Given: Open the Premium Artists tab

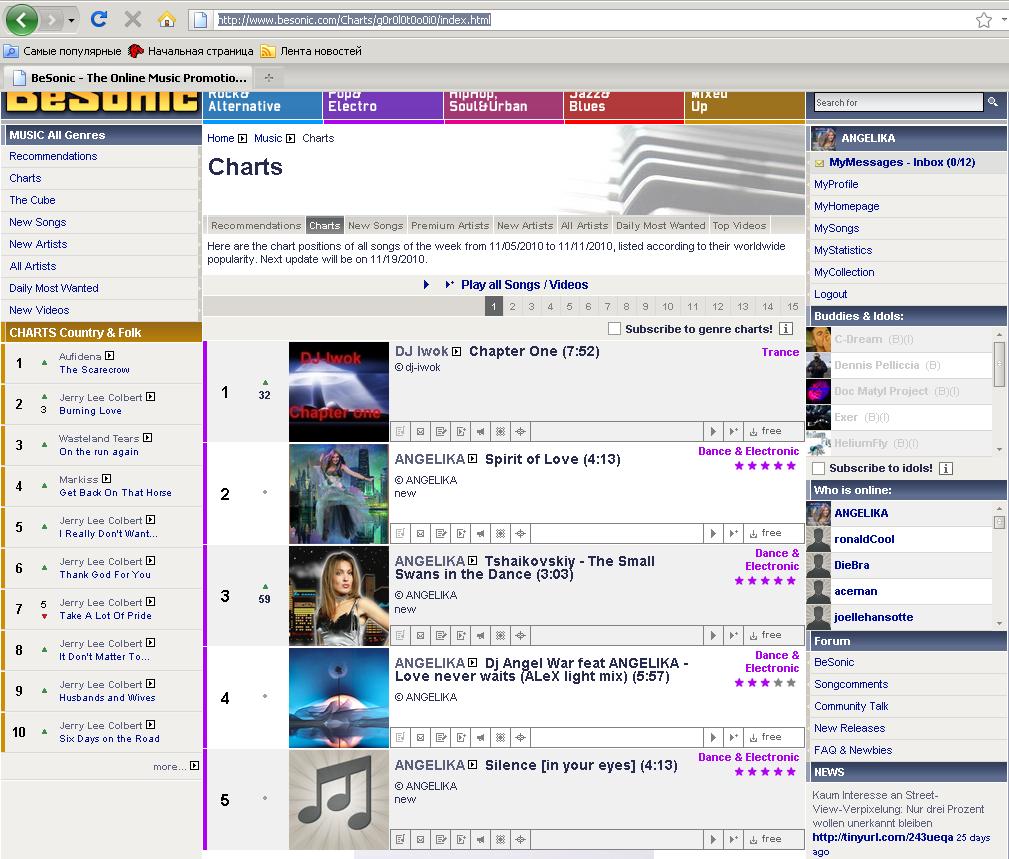Looking at the screenshot, I should point(450,225).
